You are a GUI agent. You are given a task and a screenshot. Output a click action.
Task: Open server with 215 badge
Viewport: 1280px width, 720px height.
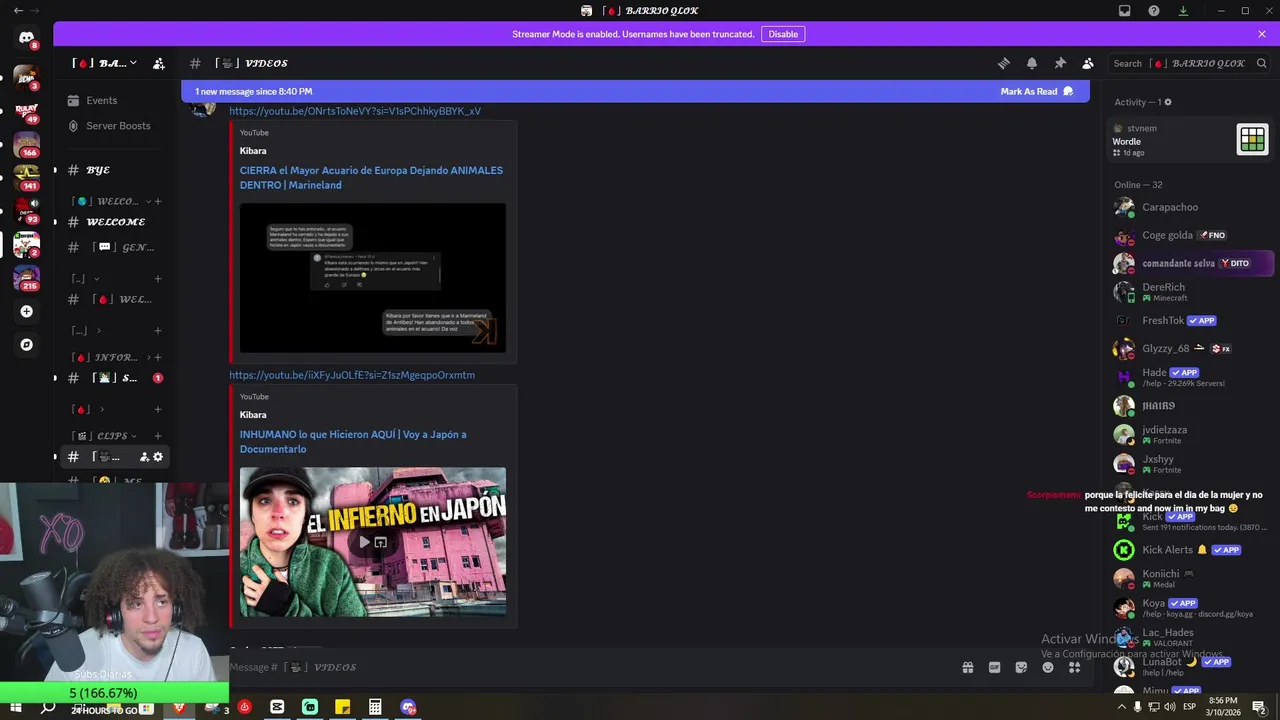pos(26,277)
